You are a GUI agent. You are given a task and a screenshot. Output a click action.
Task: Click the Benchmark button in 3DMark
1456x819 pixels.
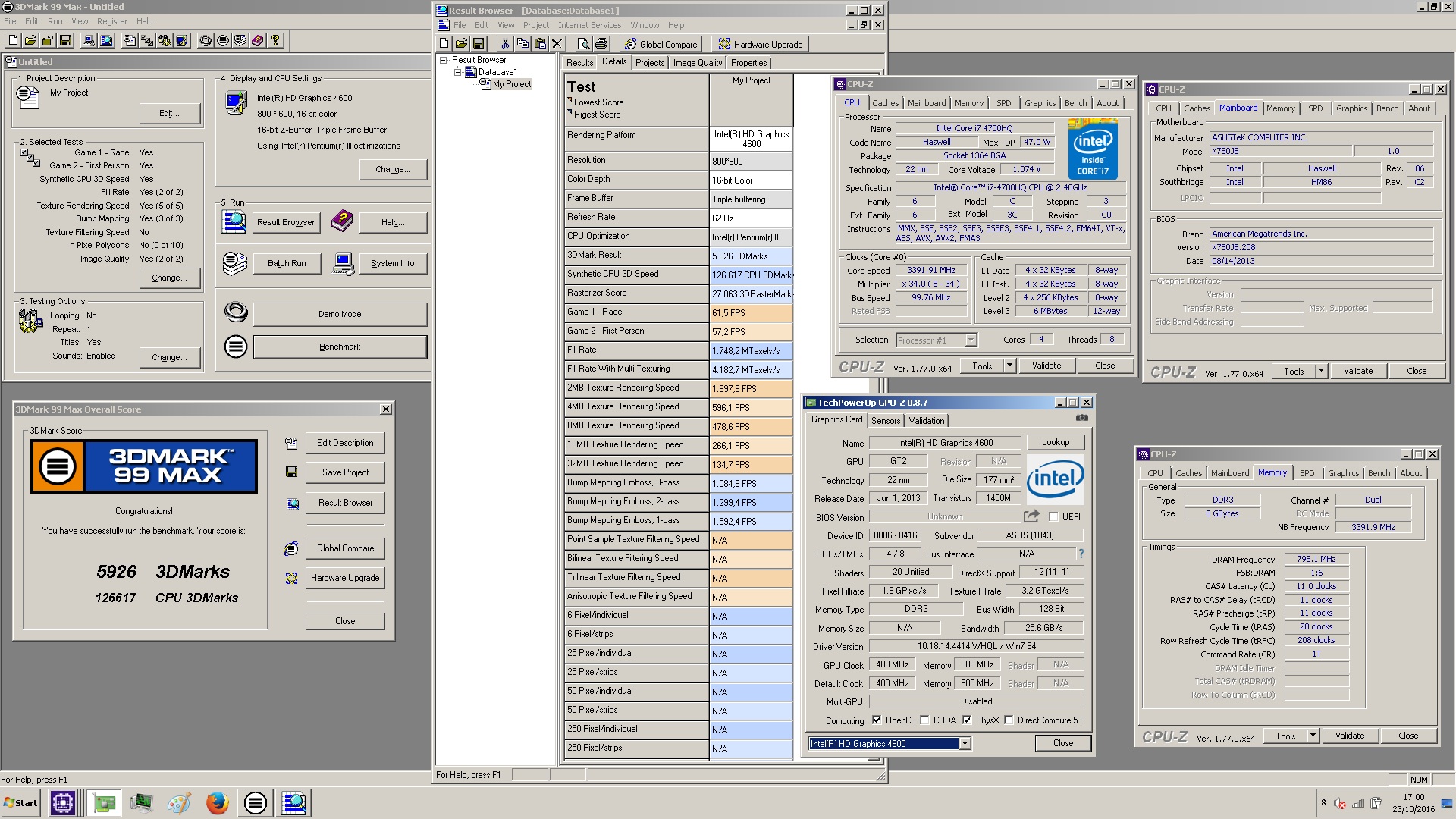tap(340, 347)
